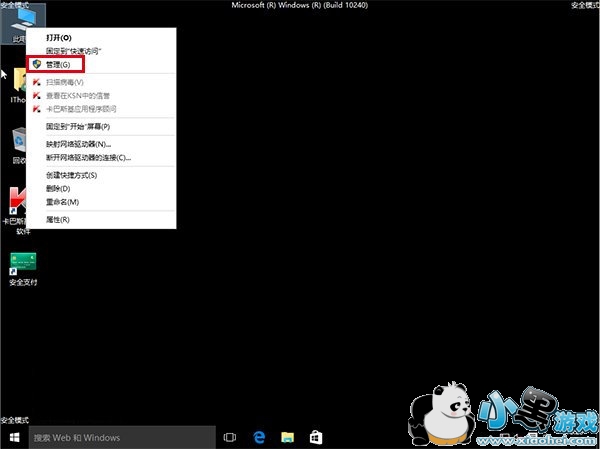This screenshot has height=449, width=600.
Task: Open Task View from the taskbar
Action: (230, 437)
